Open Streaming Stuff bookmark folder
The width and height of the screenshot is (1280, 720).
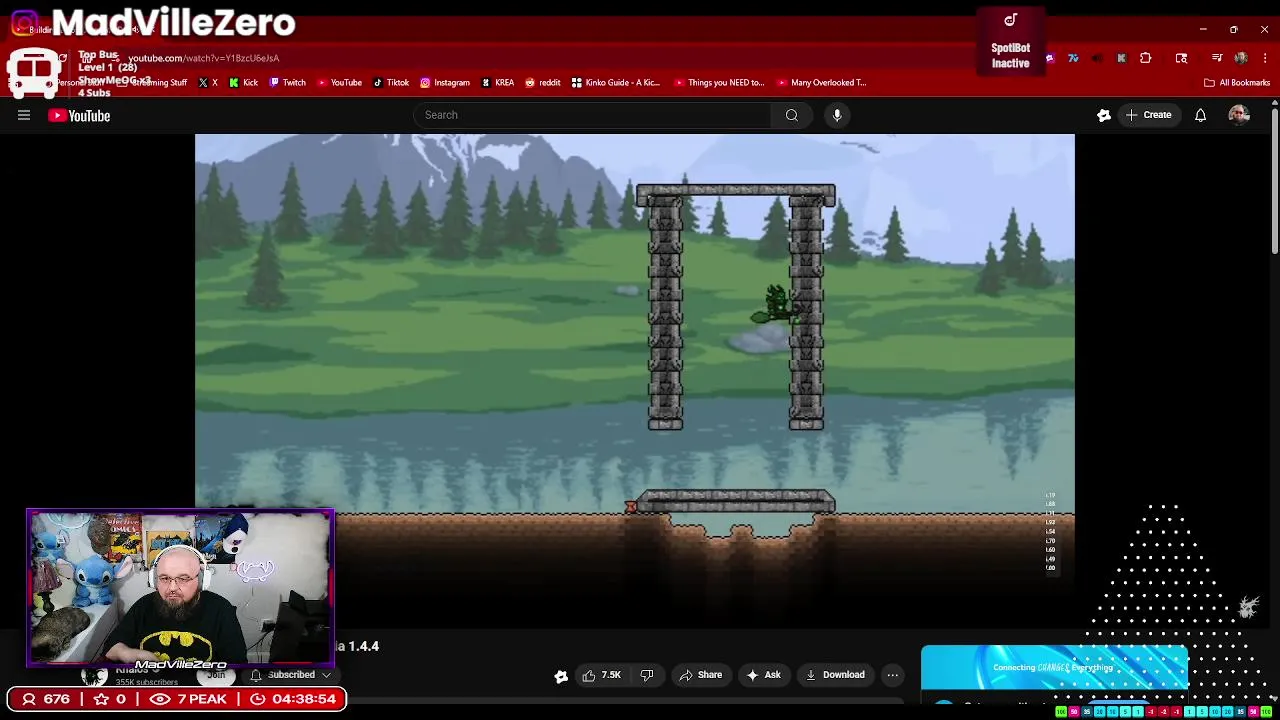pyautogui.click(x=152, y=83)
